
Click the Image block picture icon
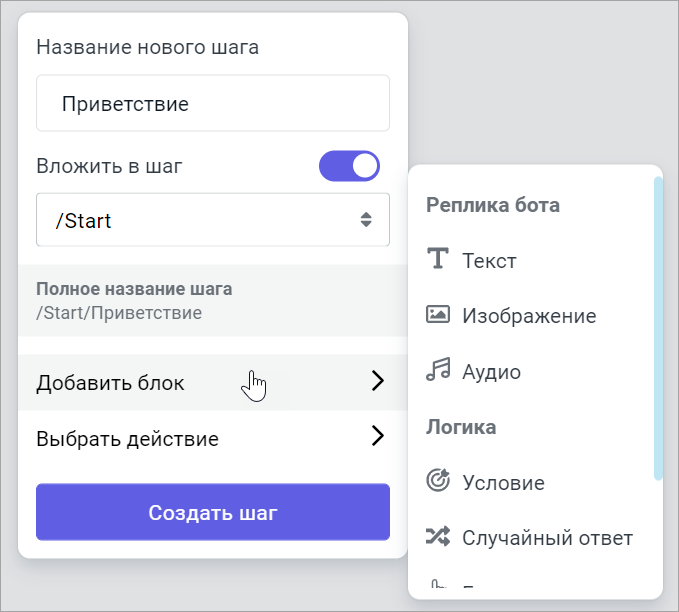coord(438,315)
